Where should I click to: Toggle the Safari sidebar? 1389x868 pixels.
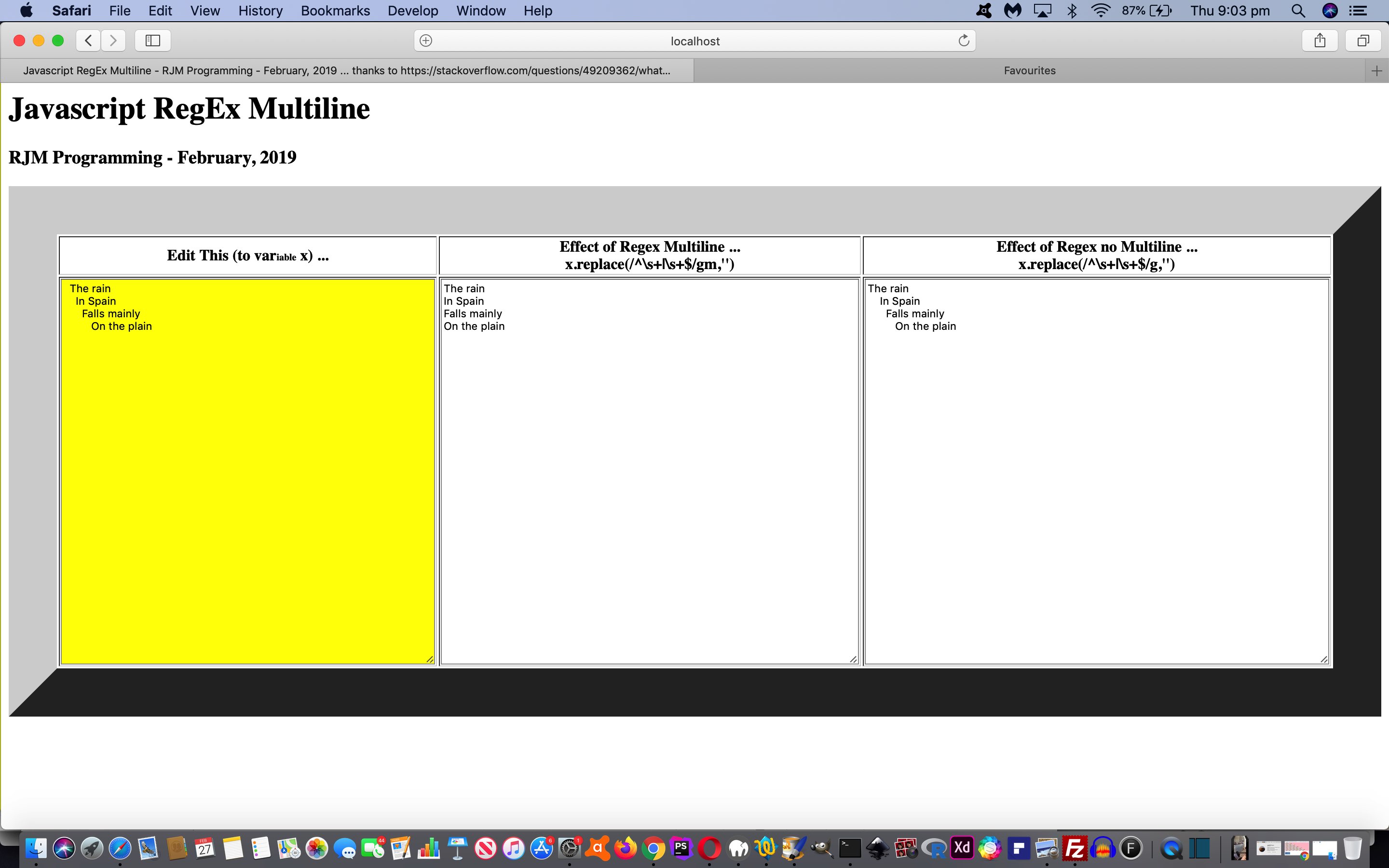point(152,40)
